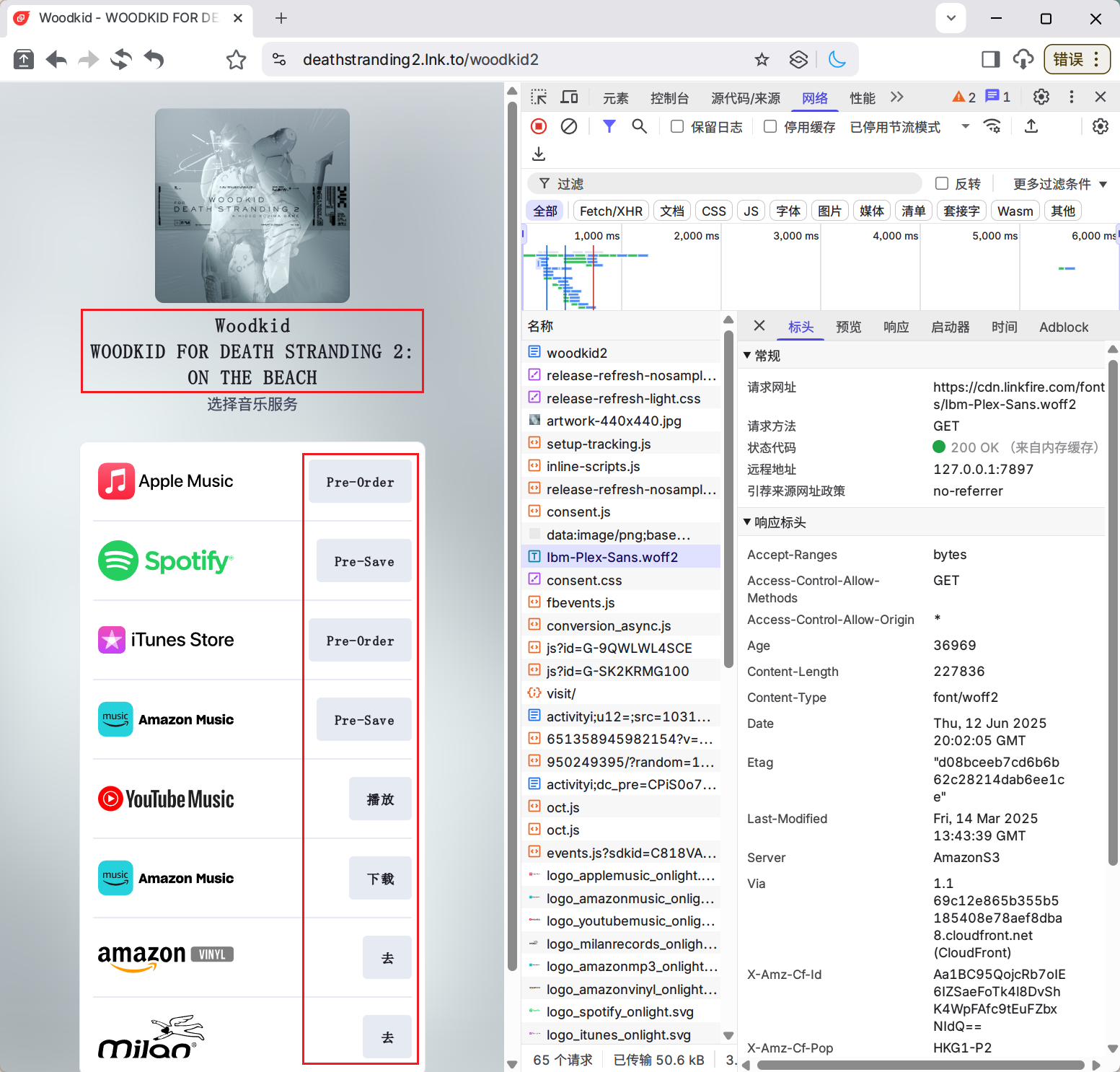Click the request list vertical scrollbar
Image resolution: width=1120 pixels, height=1072 pixels.
pyautogui.click(x=728, y=498)
